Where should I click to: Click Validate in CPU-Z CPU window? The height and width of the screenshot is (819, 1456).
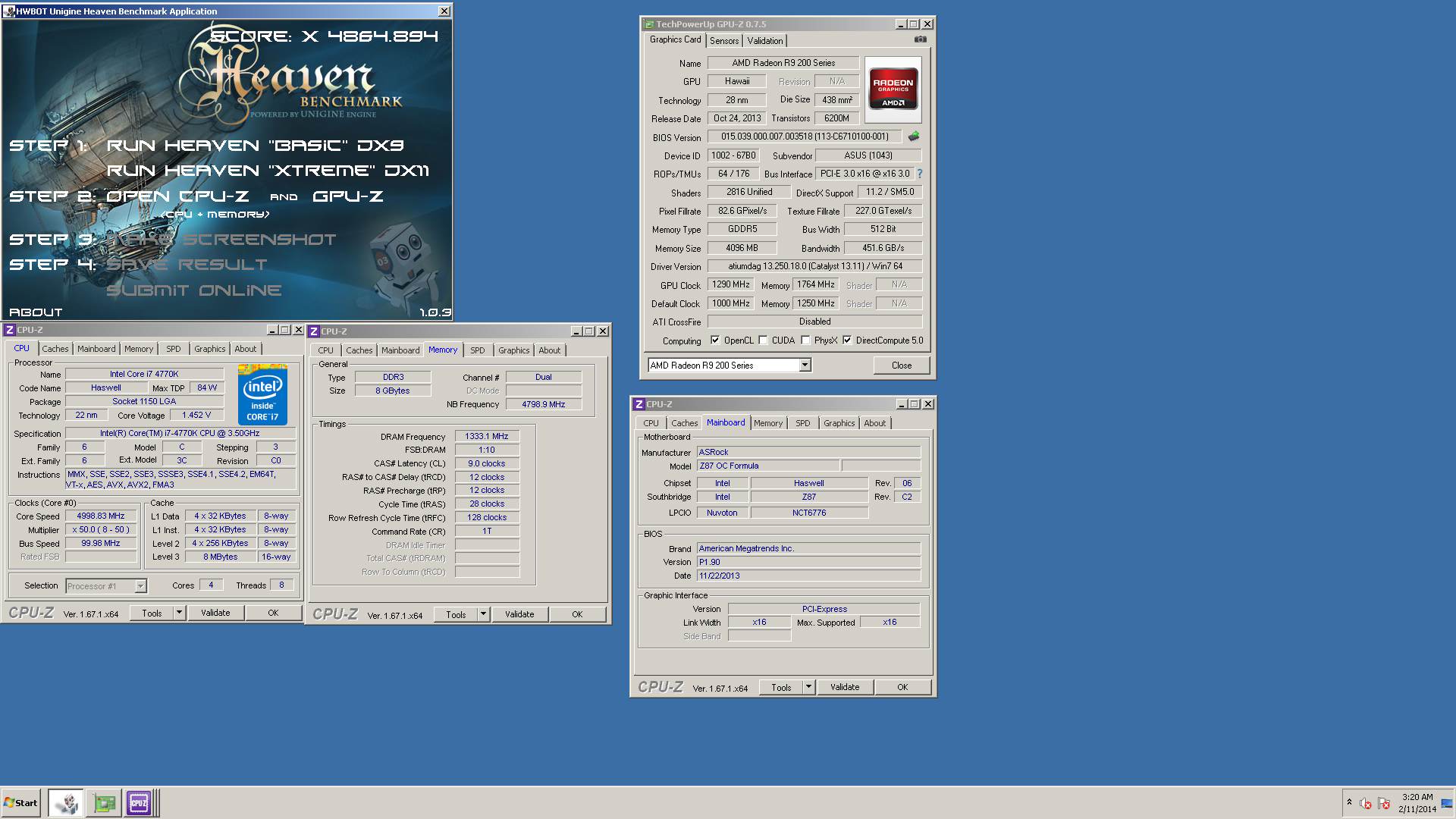[215, 613]
